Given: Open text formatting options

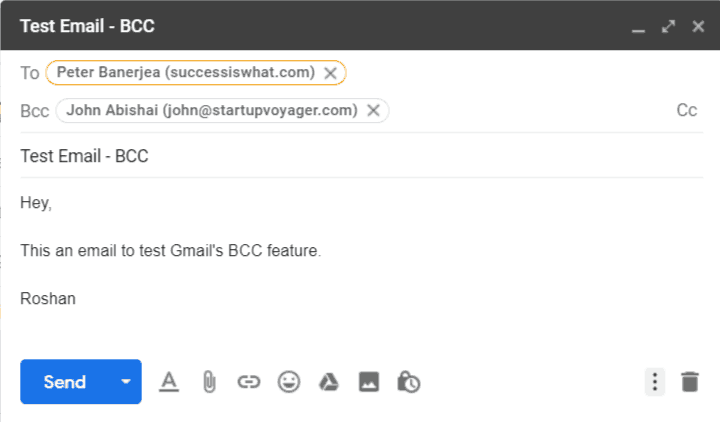Looking at the screenshot, I should tap(169, 381).
